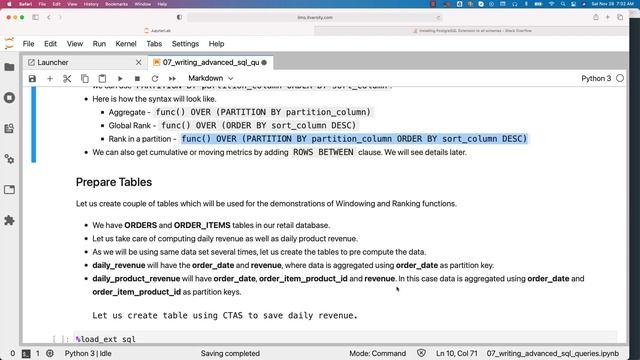Restart the kernel with the circular arrow icon

(x=155, y=78)
